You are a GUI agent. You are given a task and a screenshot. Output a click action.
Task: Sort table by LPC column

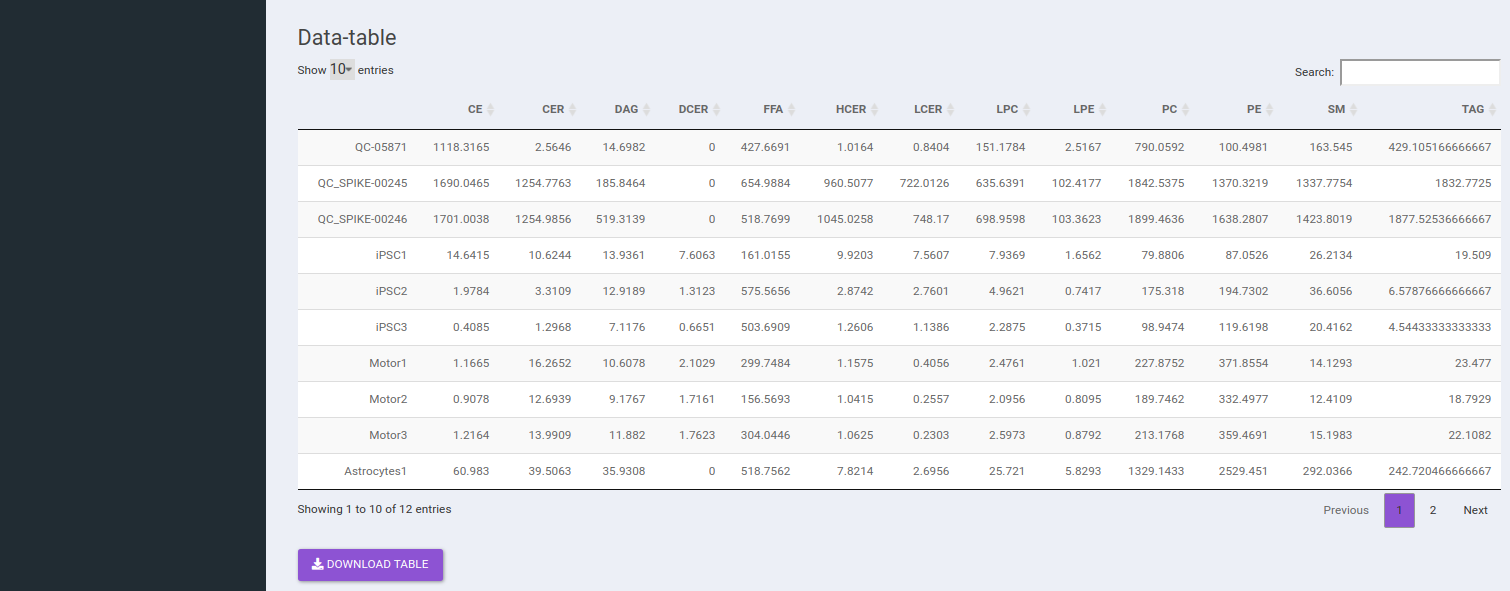tap(1012, 109)
